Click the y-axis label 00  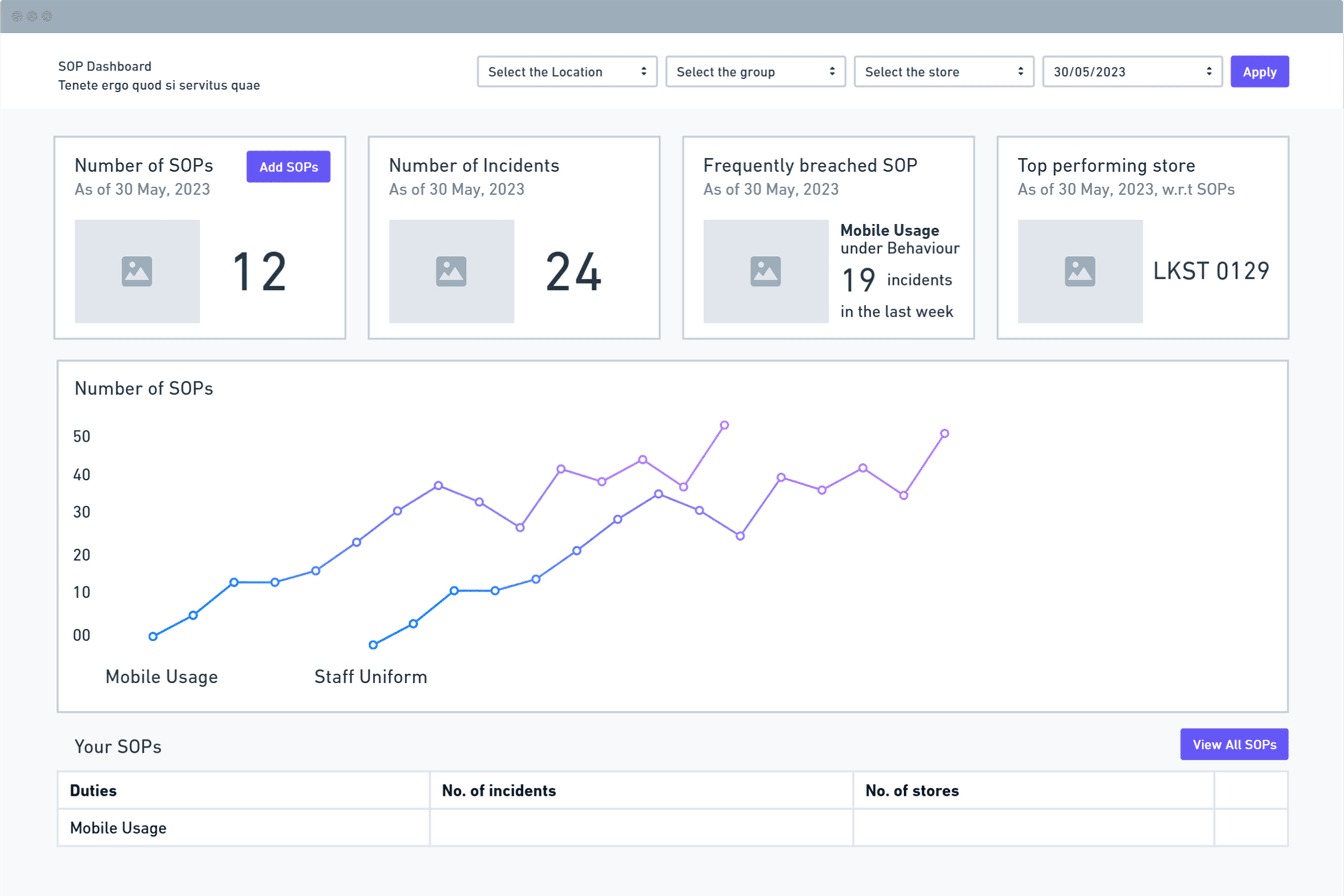(82, 636)
